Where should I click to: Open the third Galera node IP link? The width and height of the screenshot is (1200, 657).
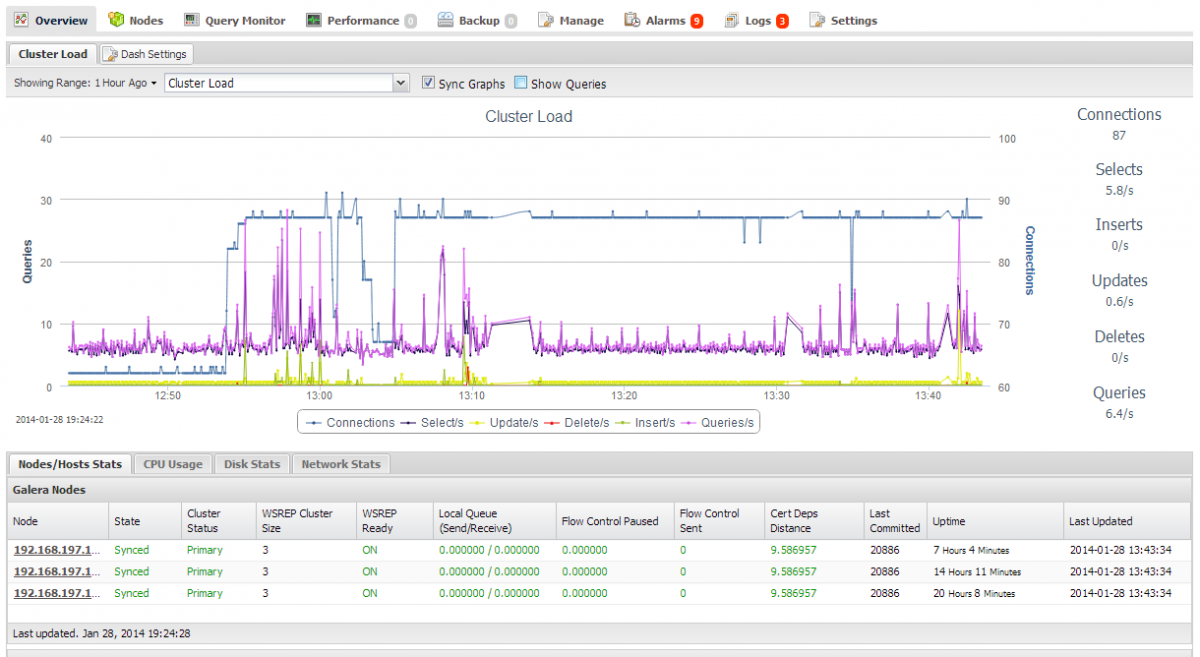point(57,593)
